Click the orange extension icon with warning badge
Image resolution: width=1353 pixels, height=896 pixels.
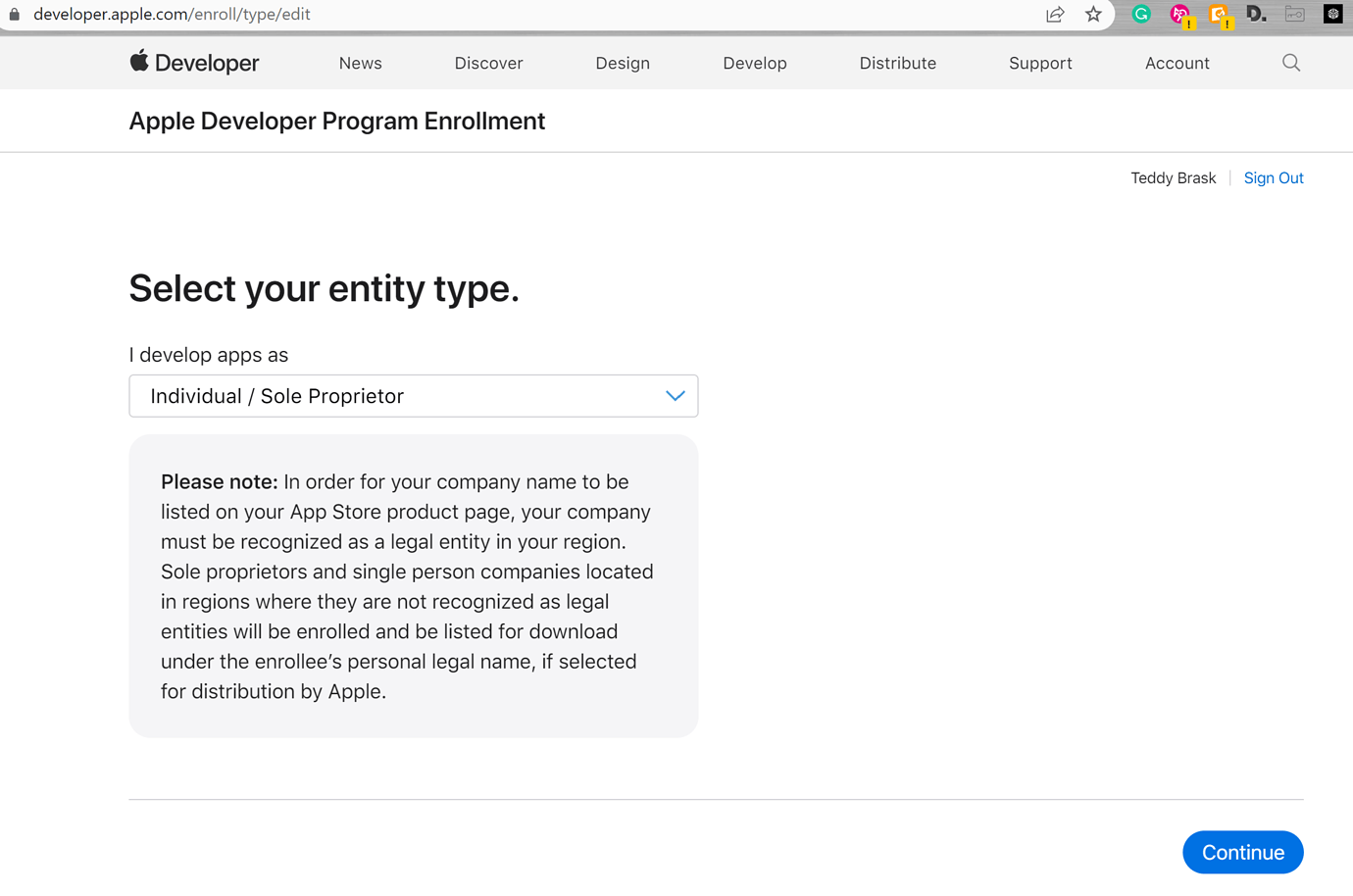click(x=1220, y=15)
